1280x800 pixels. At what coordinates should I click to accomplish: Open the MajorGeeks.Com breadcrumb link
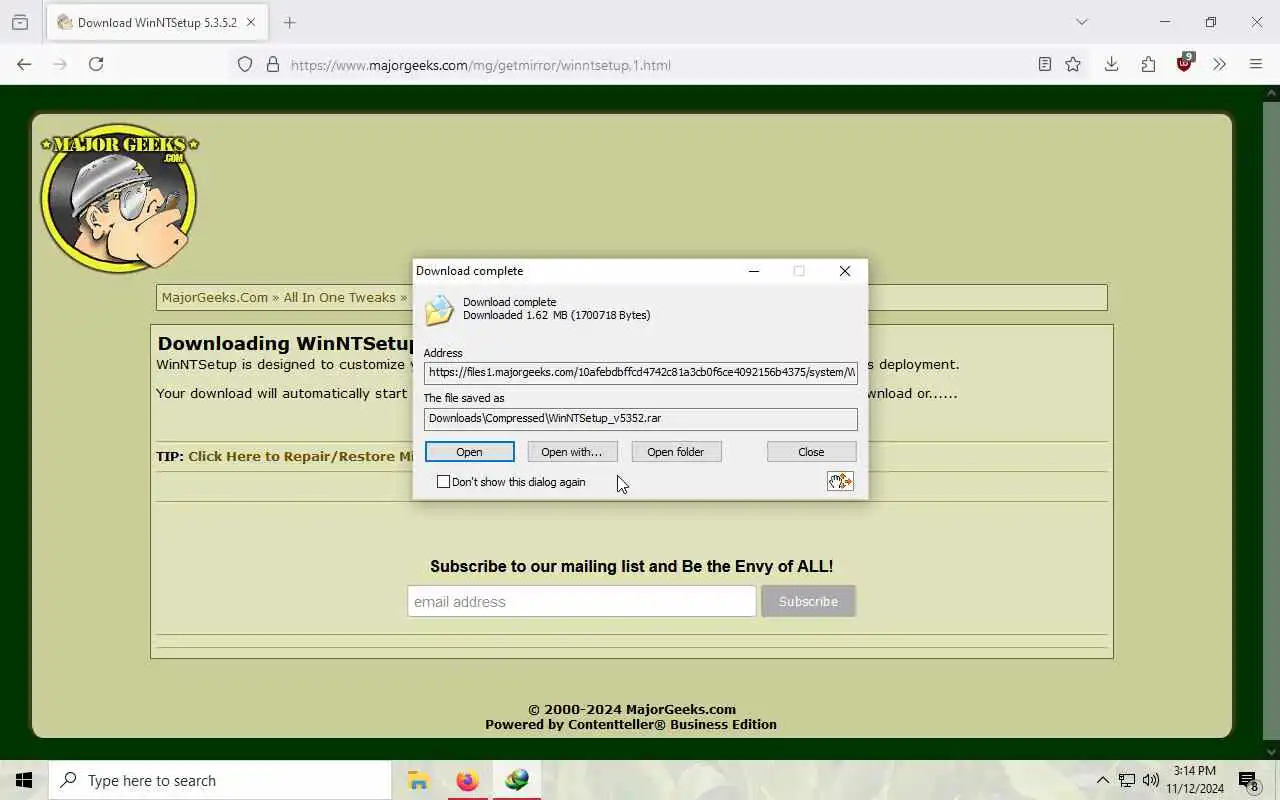click(x=215, y=297)
